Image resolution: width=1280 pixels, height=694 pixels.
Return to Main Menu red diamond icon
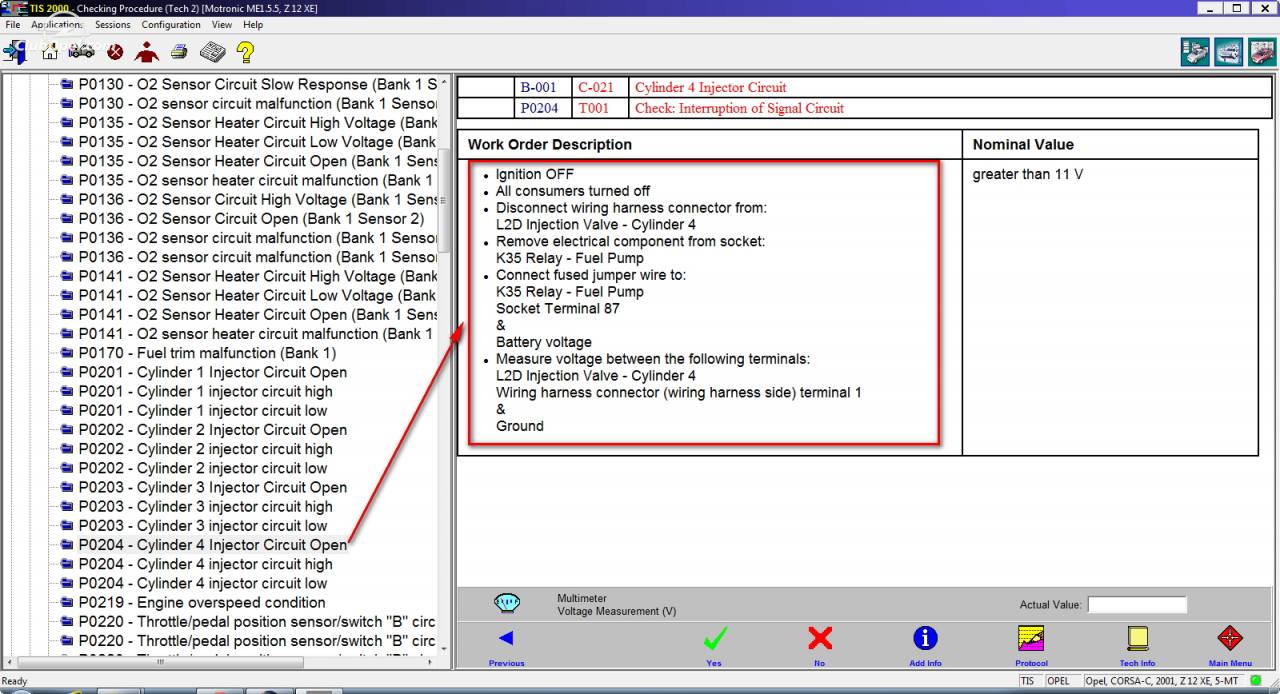click(x=1230, y=644)
